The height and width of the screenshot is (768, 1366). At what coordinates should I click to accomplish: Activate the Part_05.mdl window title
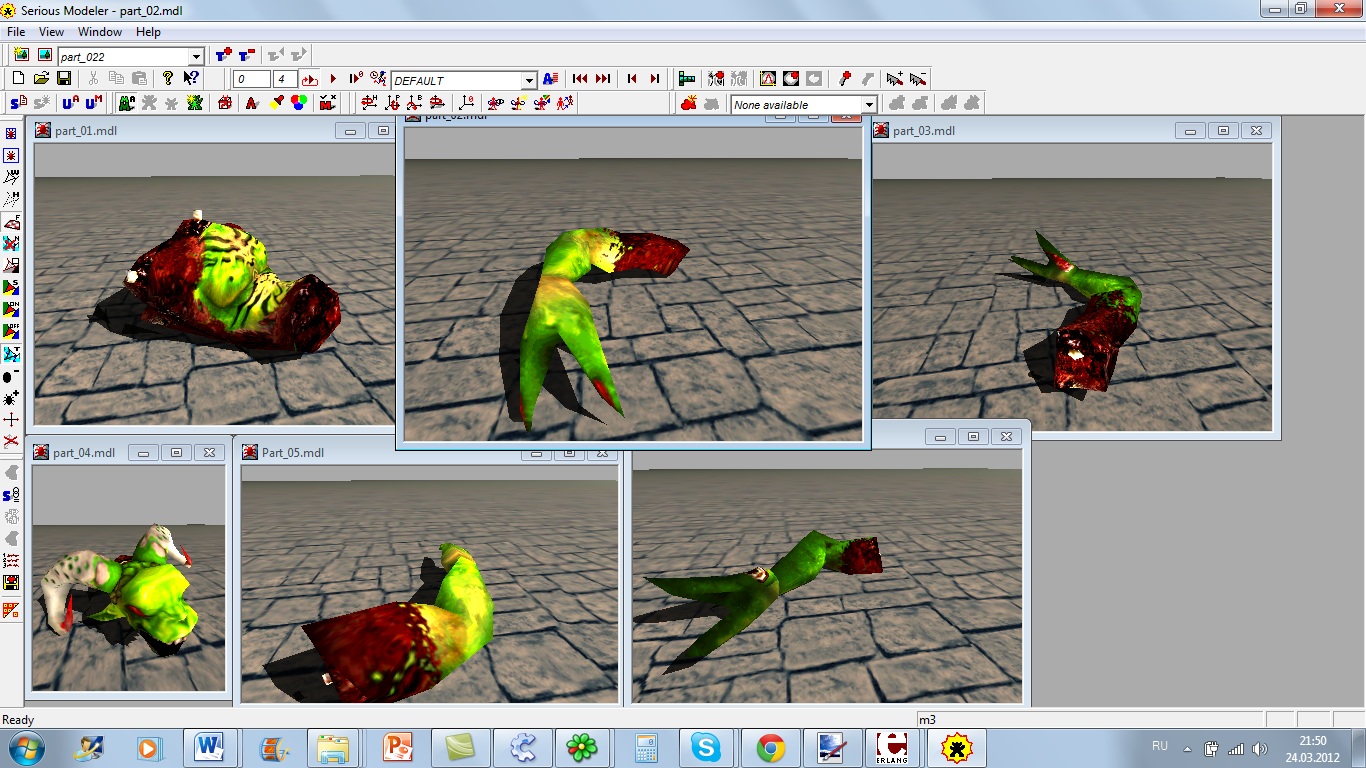[293, 453]
